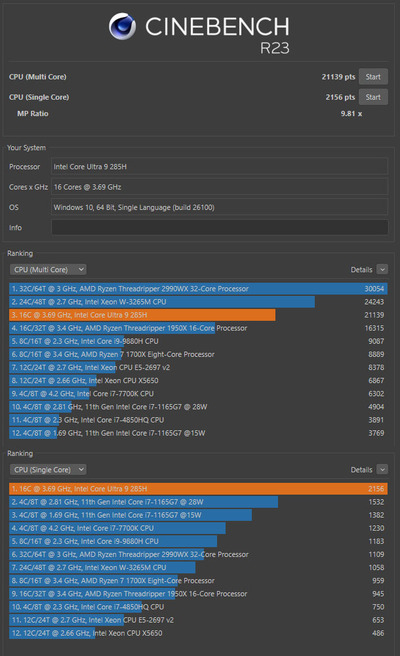Viewport: 400px width, 656px height.
Task: Select the Xeon E5-2697 v2 row scoring 8378
Action: point(198,367)
